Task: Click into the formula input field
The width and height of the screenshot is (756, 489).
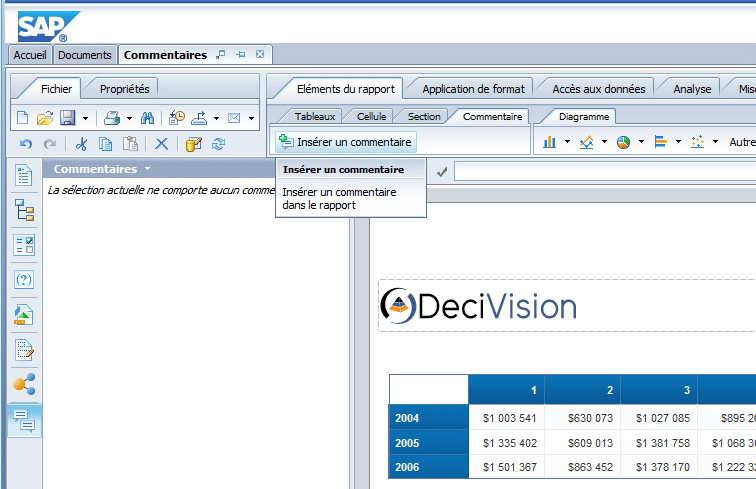Action: (x=605, y=171)
